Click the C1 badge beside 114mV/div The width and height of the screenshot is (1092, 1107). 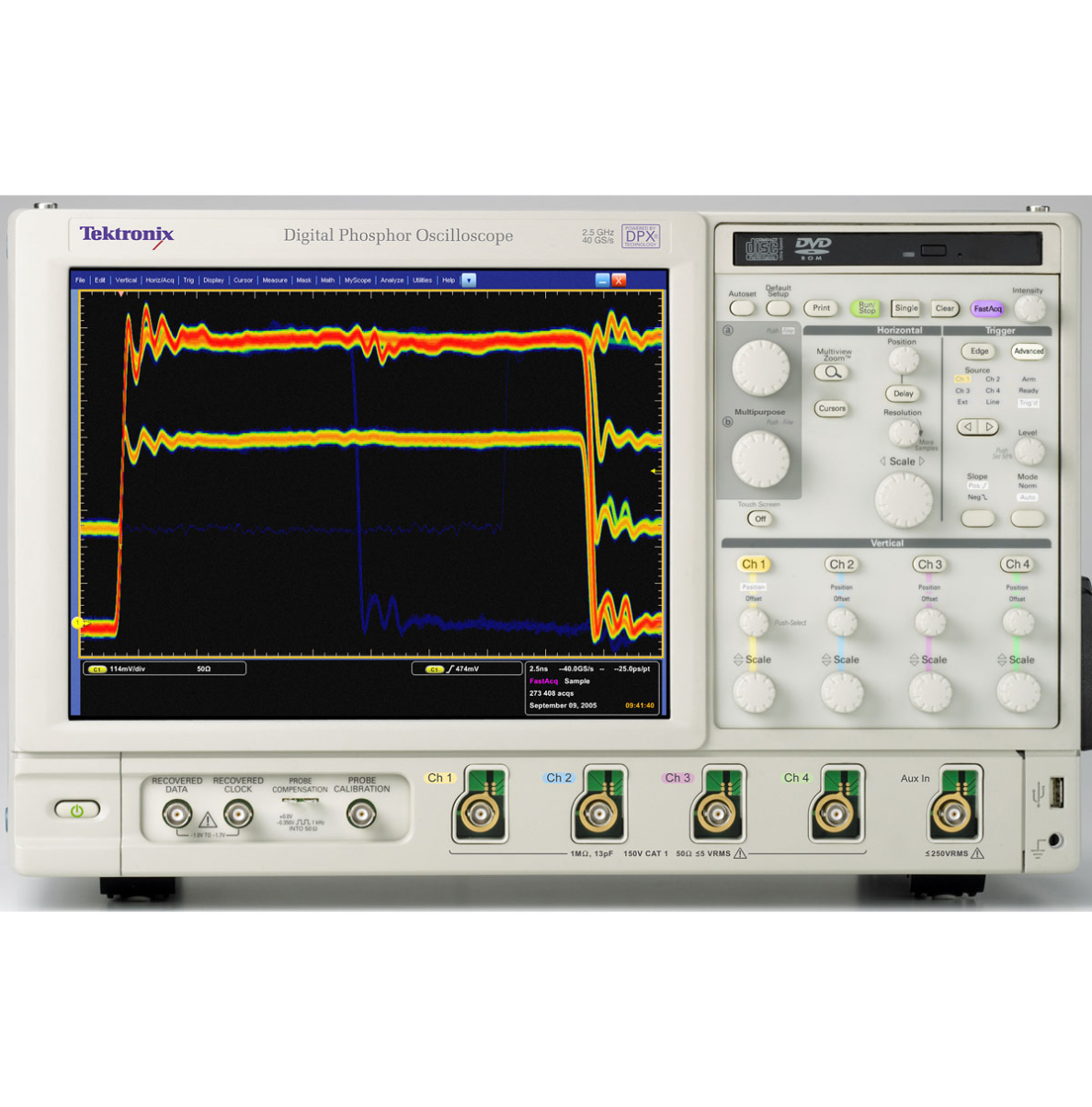click(x=97, y=669)
